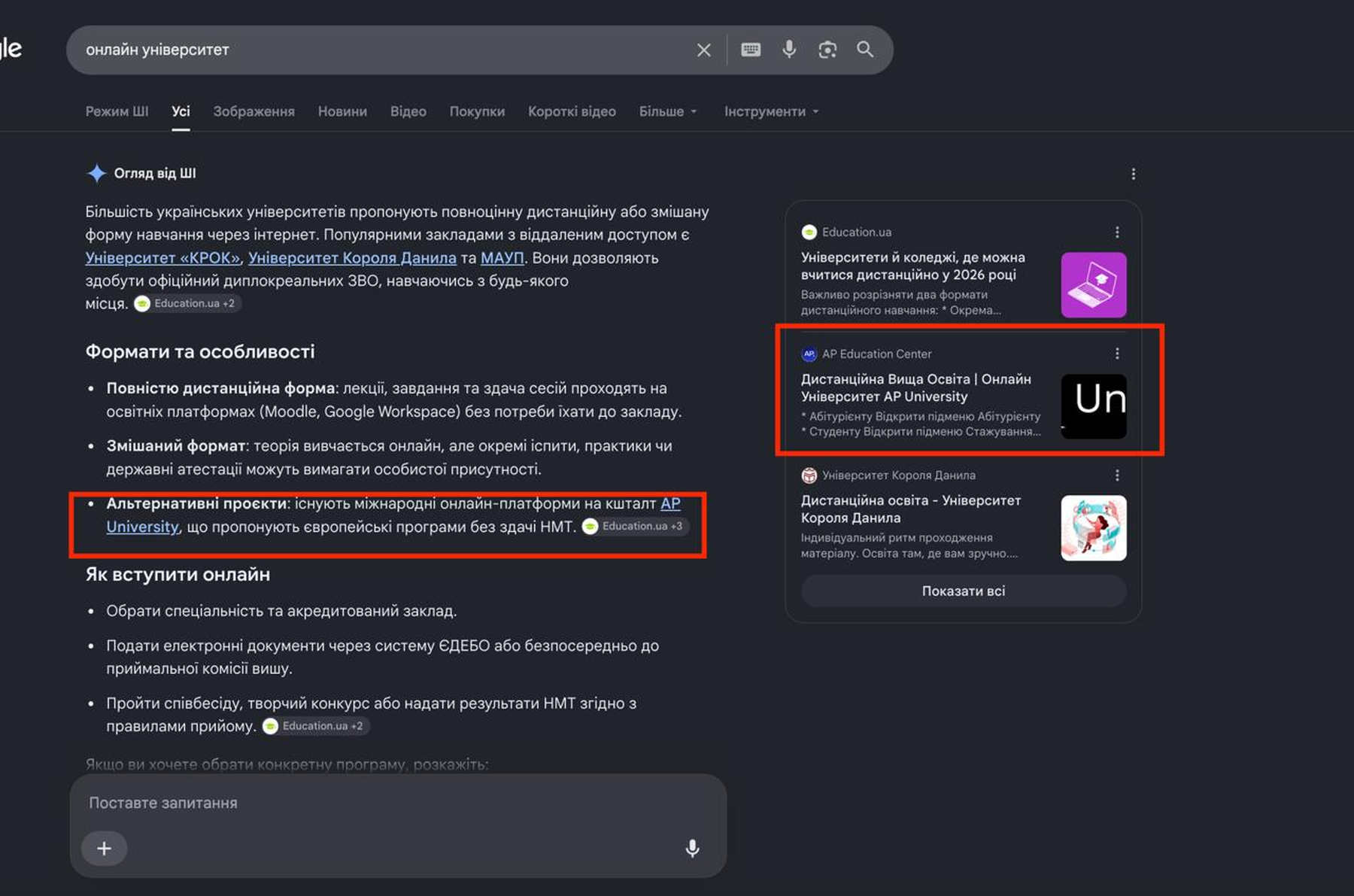1354x896 pixels.
Task: Open the Університет Короля Данила link in overview
Action: [352, 257]
